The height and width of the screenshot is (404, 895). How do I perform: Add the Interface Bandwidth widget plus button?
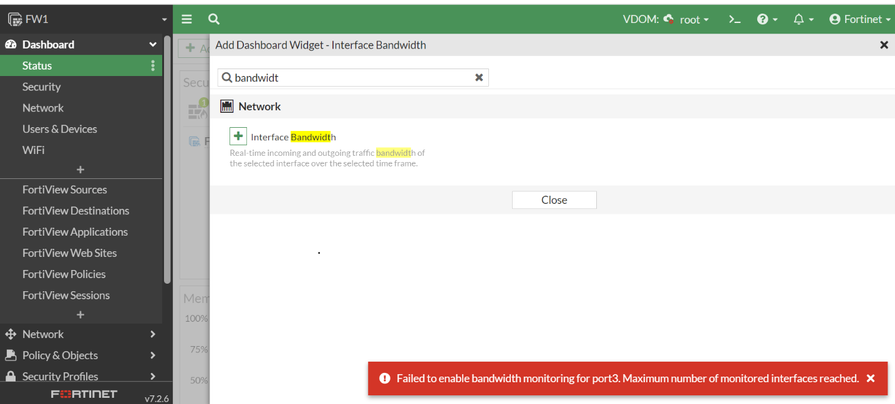pyautogui.click(x=238, y=136)
